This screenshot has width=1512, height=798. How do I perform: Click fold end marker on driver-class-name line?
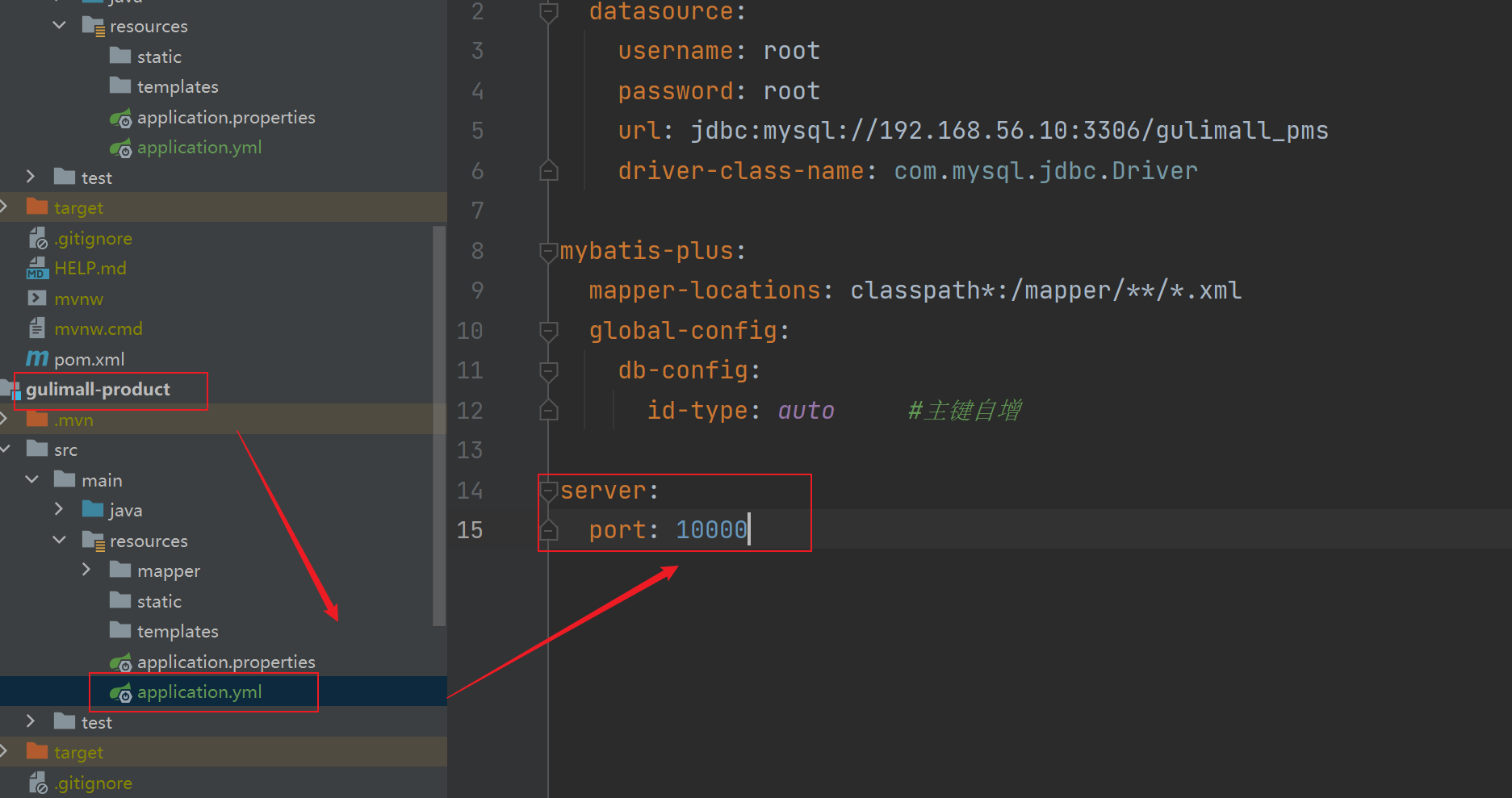point(548,169)
